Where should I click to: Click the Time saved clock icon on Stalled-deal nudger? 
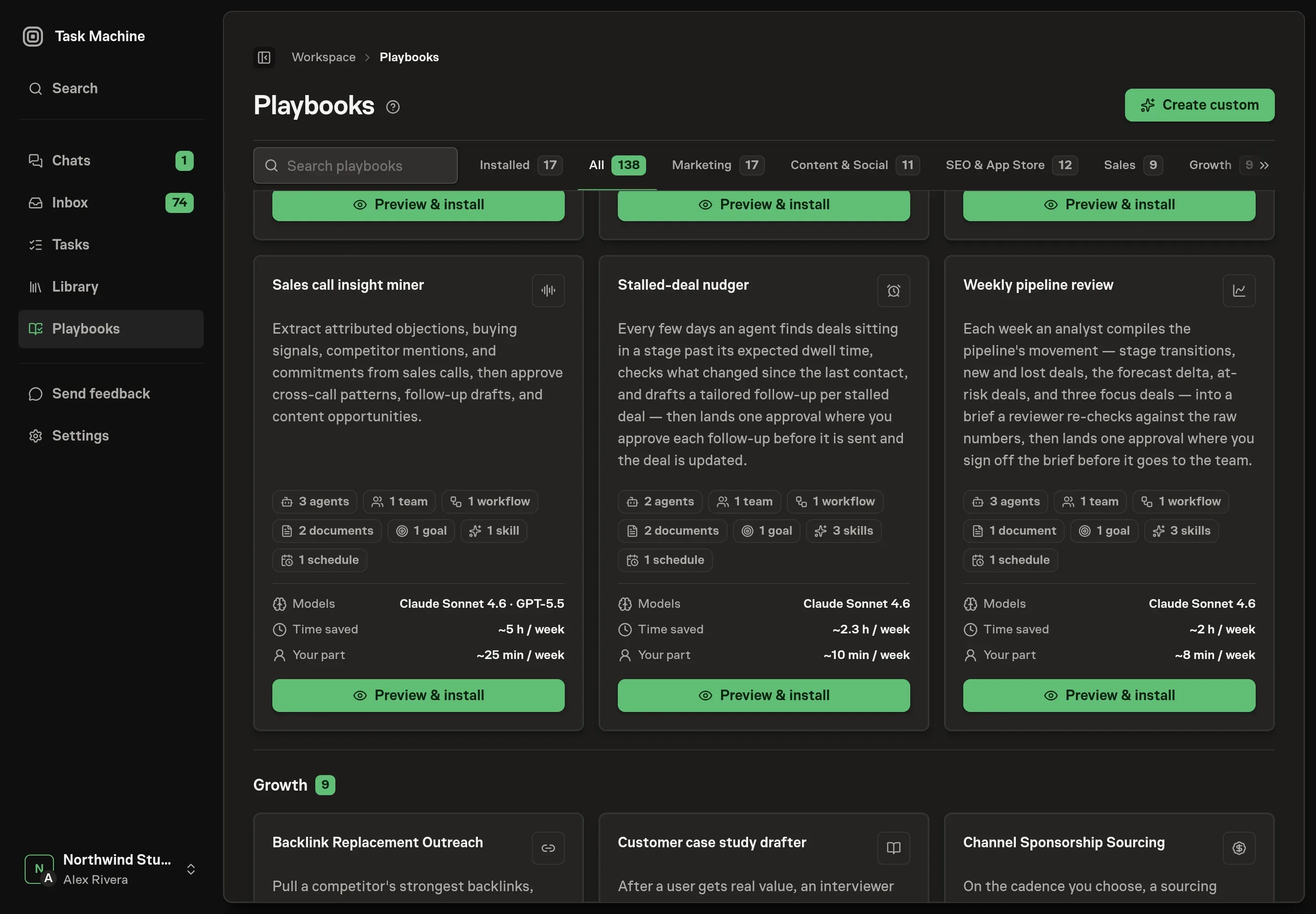[x=625, y=630]
